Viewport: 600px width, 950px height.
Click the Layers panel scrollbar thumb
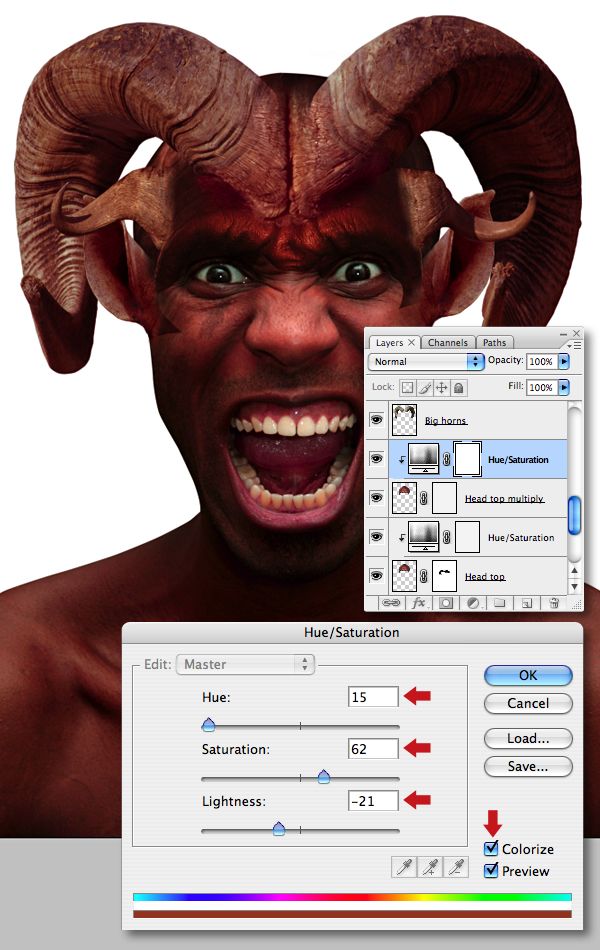click(574, 515)
